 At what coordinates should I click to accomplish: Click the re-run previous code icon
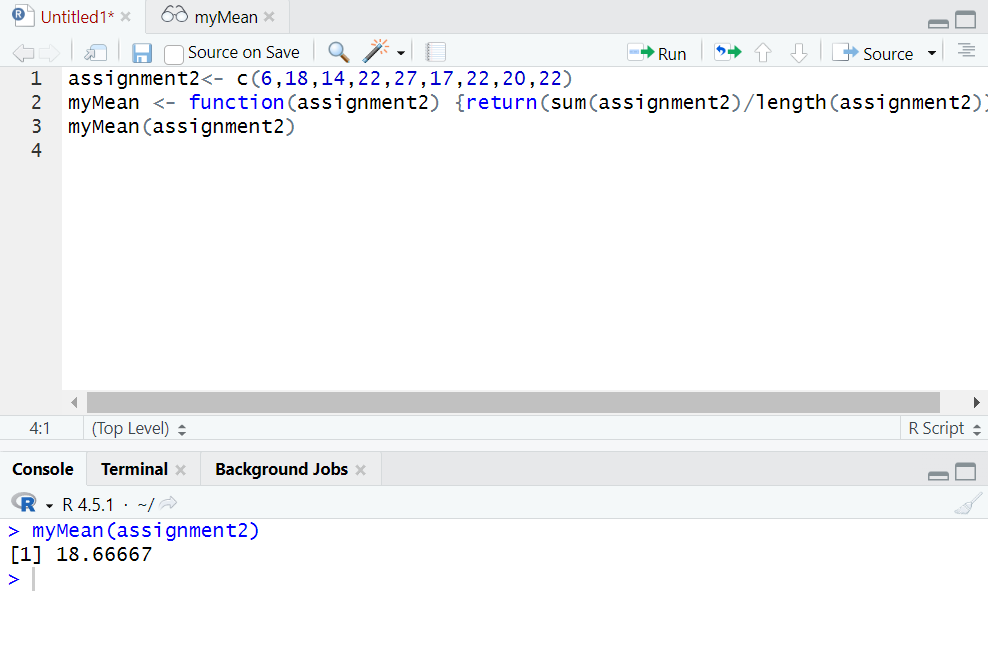(x=727, y=53)
